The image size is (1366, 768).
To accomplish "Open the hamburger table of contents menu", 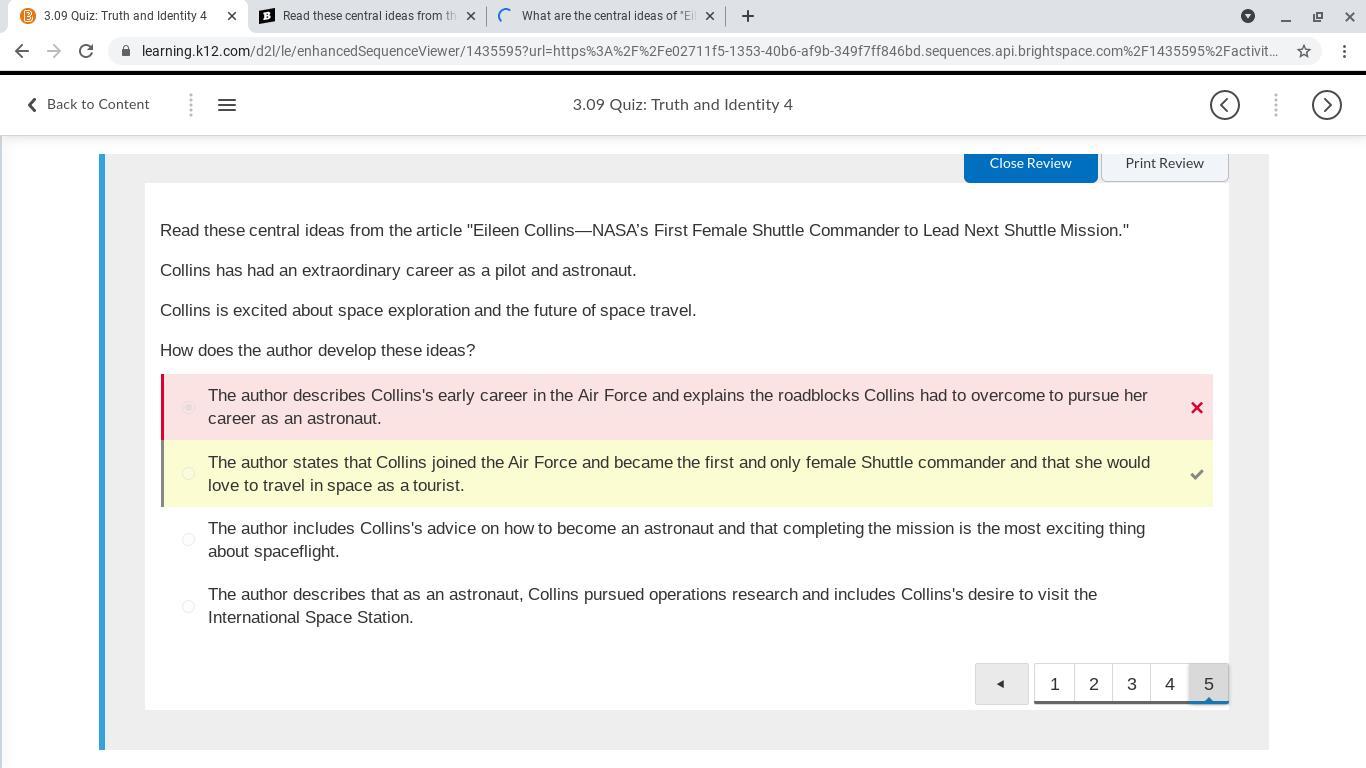I will coord(227,105).
